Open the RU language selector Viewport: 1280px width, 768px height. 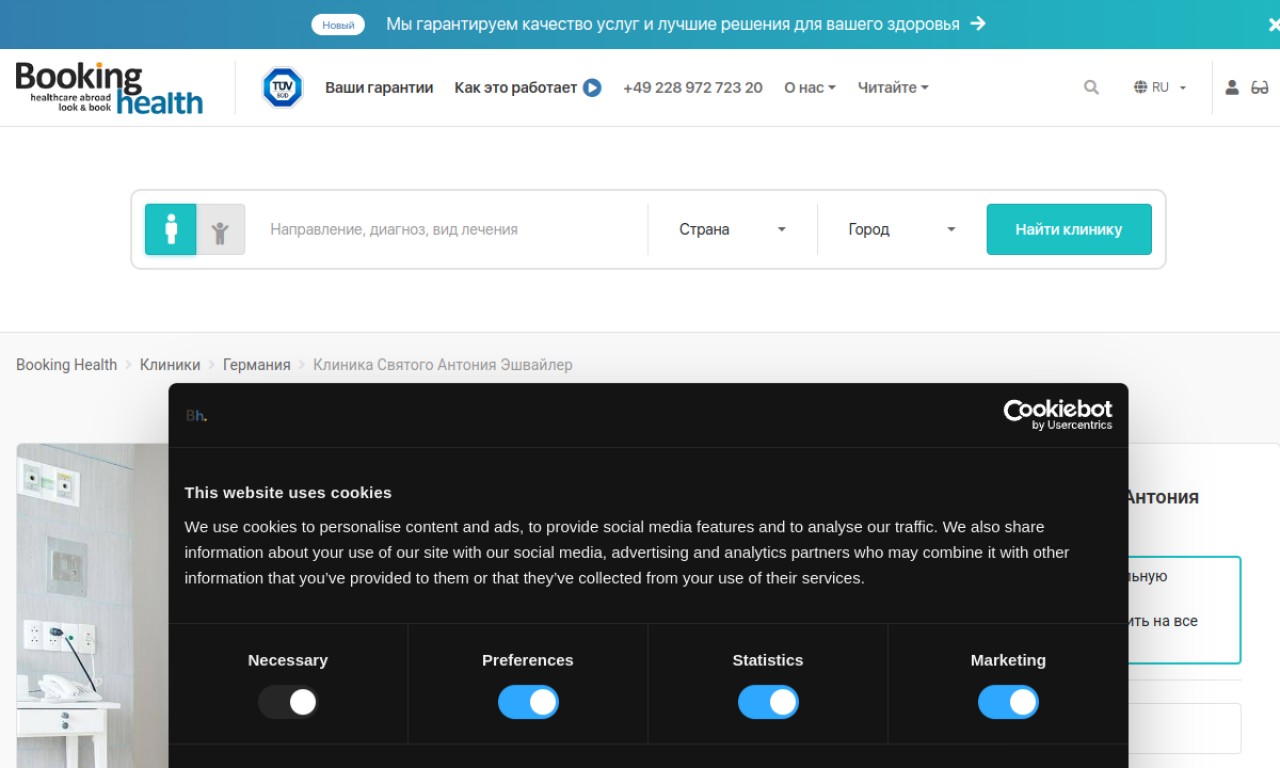pyautogui.click(x=1160, y=88)
